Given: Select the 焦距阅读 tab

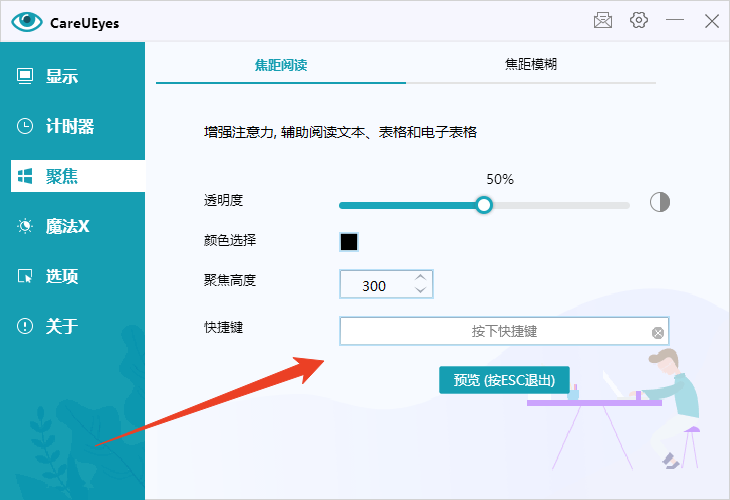Looking at the screenshot, I should pyautogui.click(x=281, y=65).
